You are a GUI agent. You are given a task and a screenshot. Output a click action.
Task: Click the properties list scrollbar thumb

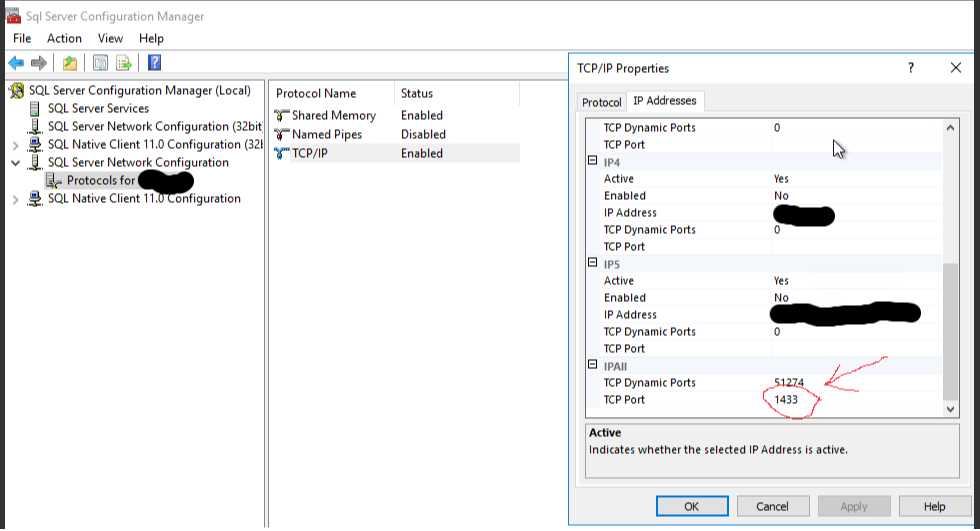[x=950, y=331]
